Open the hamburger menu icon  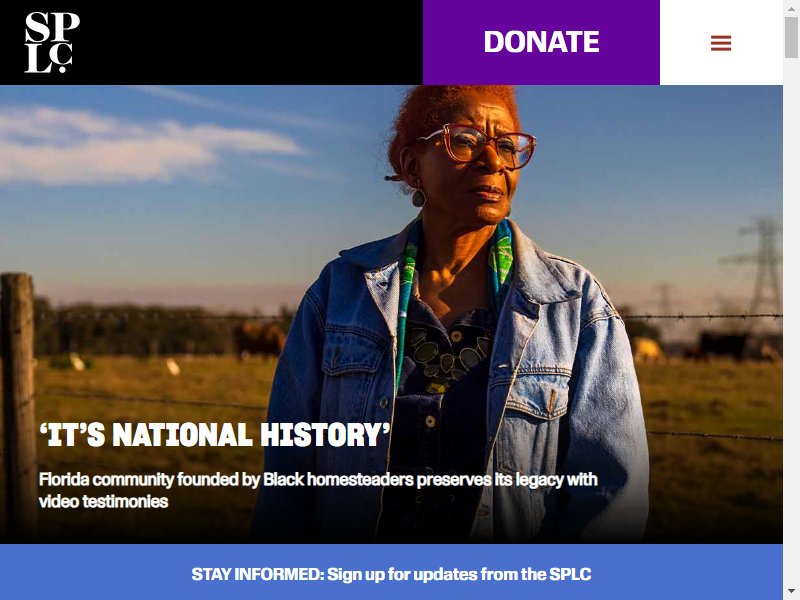tap(721, 43)
